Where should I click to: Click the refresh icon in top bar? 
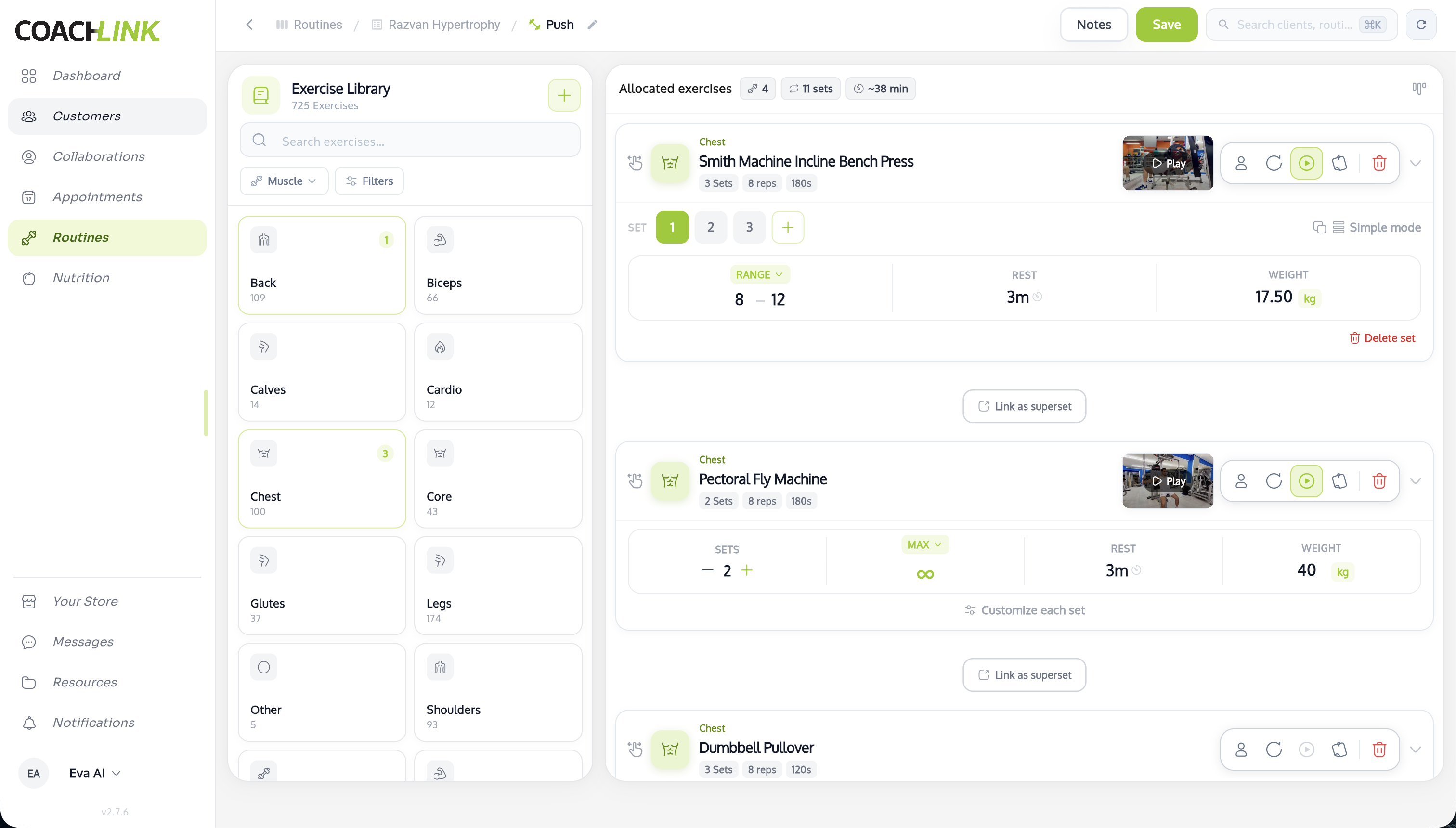[1421, 25]
